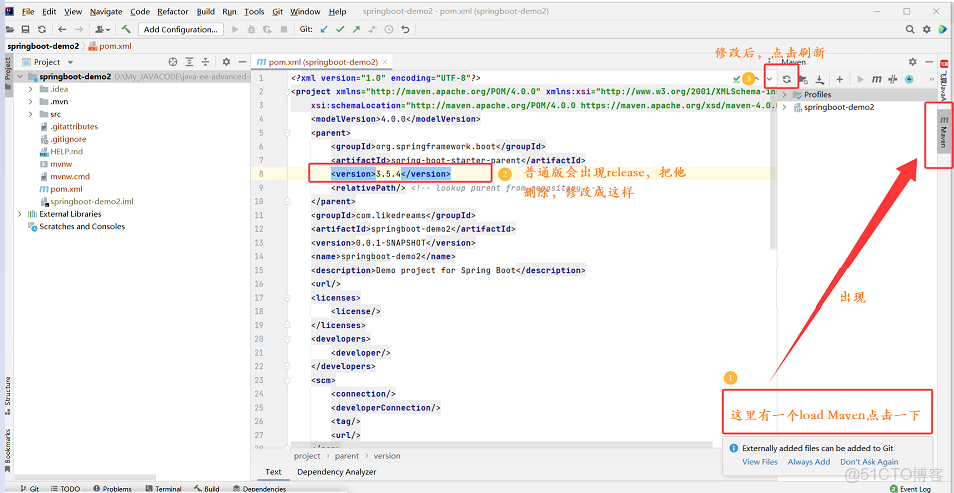Click Git Commit green checkmark
This screenshot has width=954, height=493.
coord(340,29)
